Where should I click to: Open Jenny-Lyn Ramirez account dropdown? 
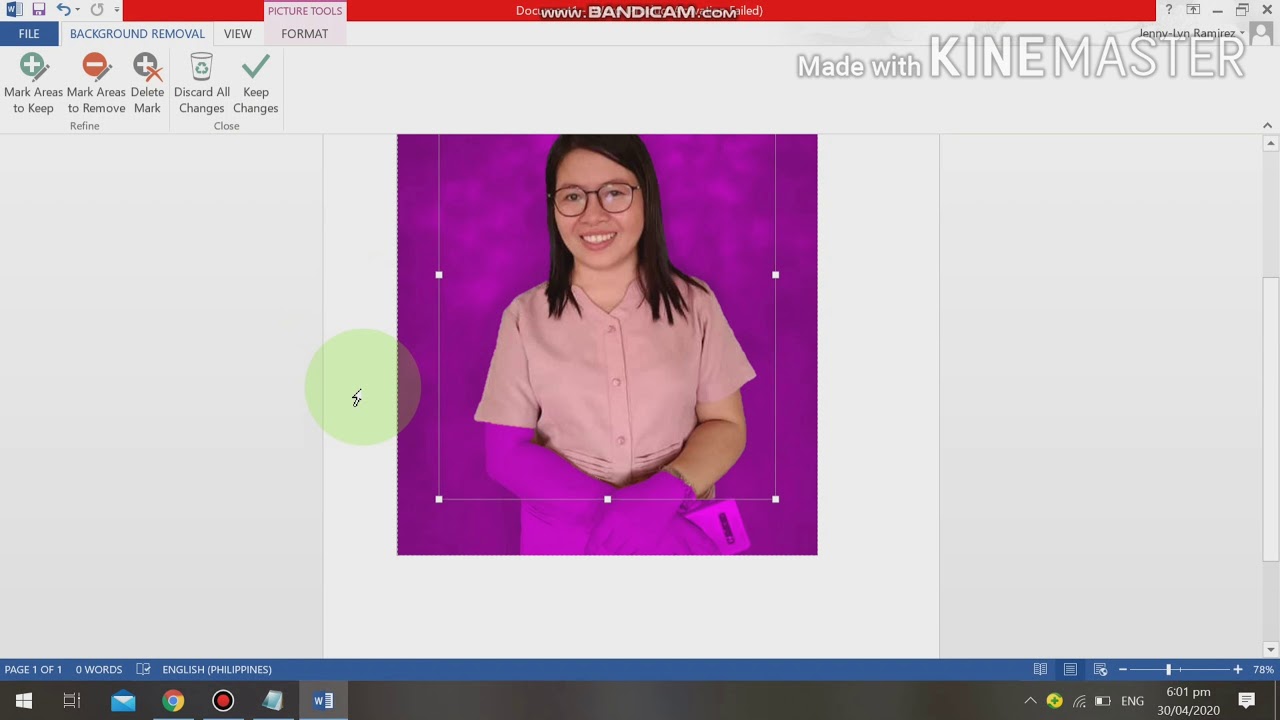pyautogui.click(x=1192, y=33)
